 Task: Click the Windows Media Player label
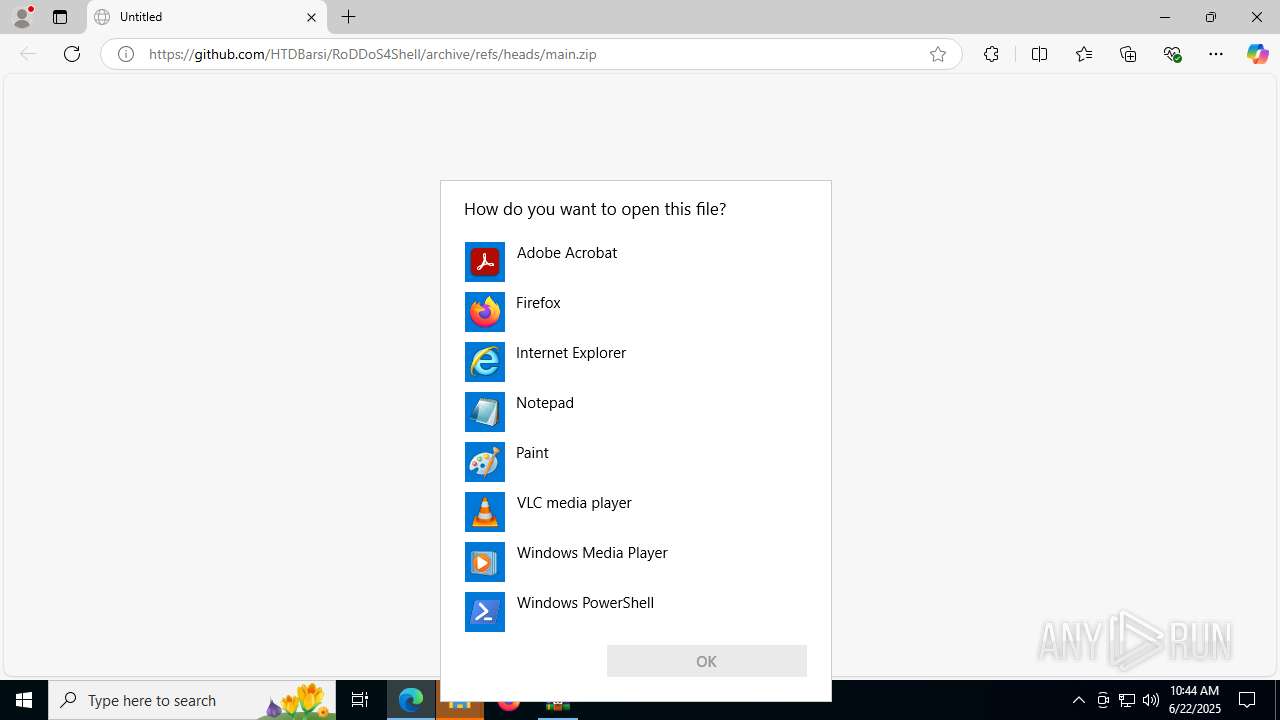tap(592, 553)
